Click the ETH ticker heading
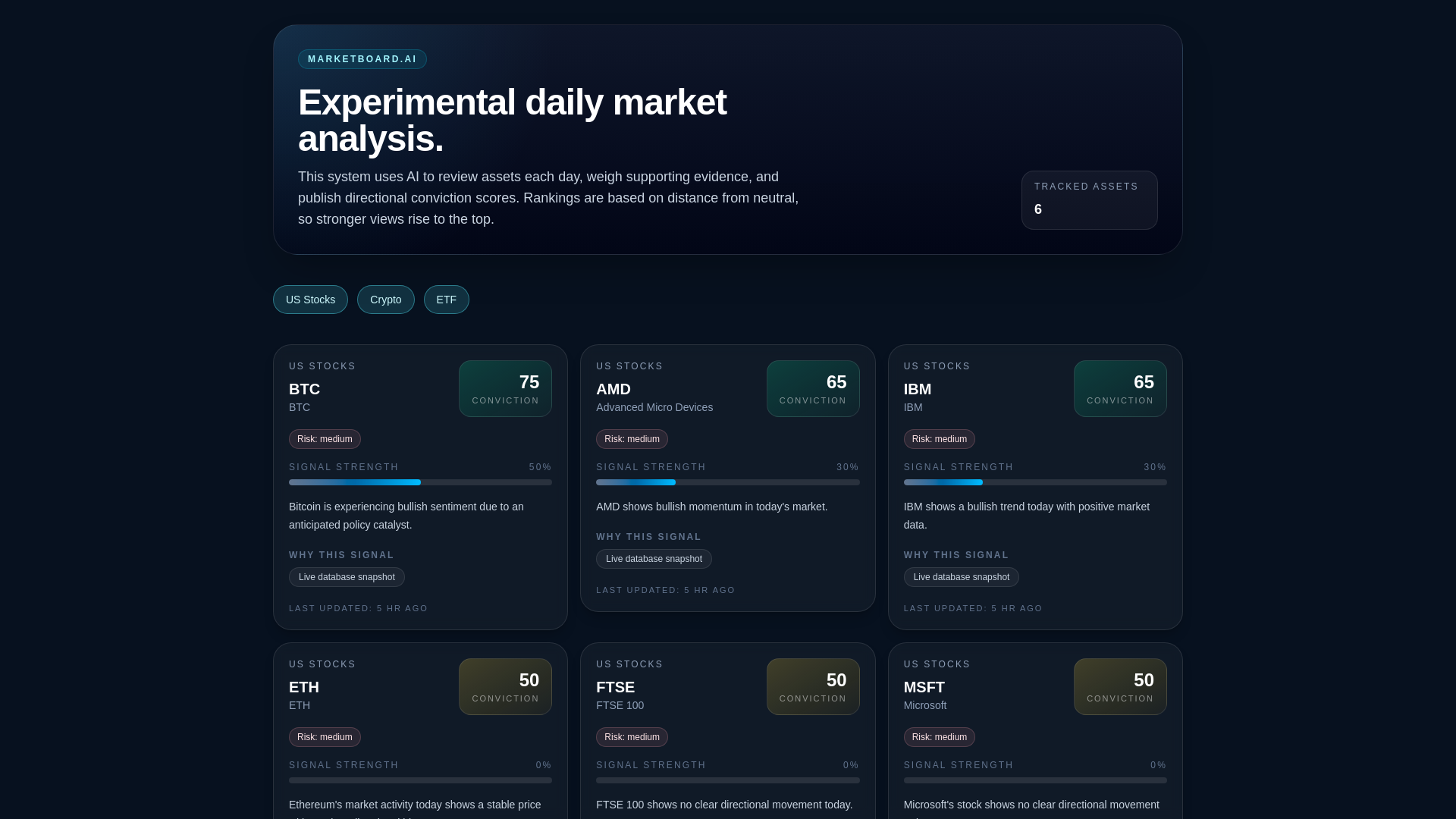This screenshot has width=1456, height=819. point(304,687)
